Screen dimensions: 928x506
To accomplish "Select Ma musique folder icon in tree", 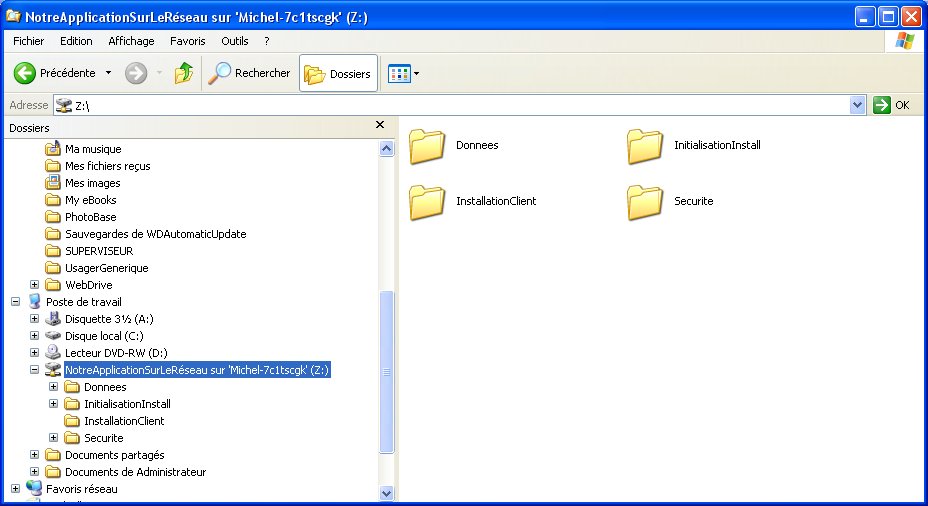I will tap(53, 148).
